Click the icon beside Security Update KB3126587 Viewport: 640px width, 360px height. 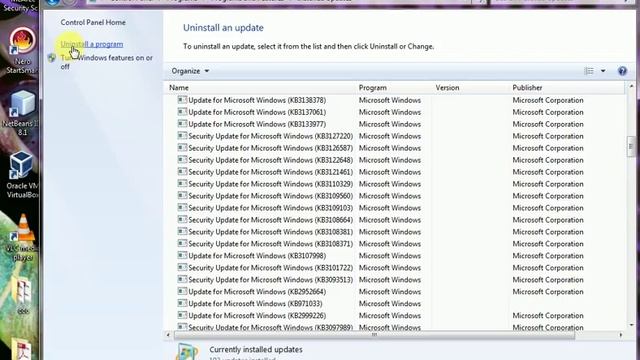[182, 147]
